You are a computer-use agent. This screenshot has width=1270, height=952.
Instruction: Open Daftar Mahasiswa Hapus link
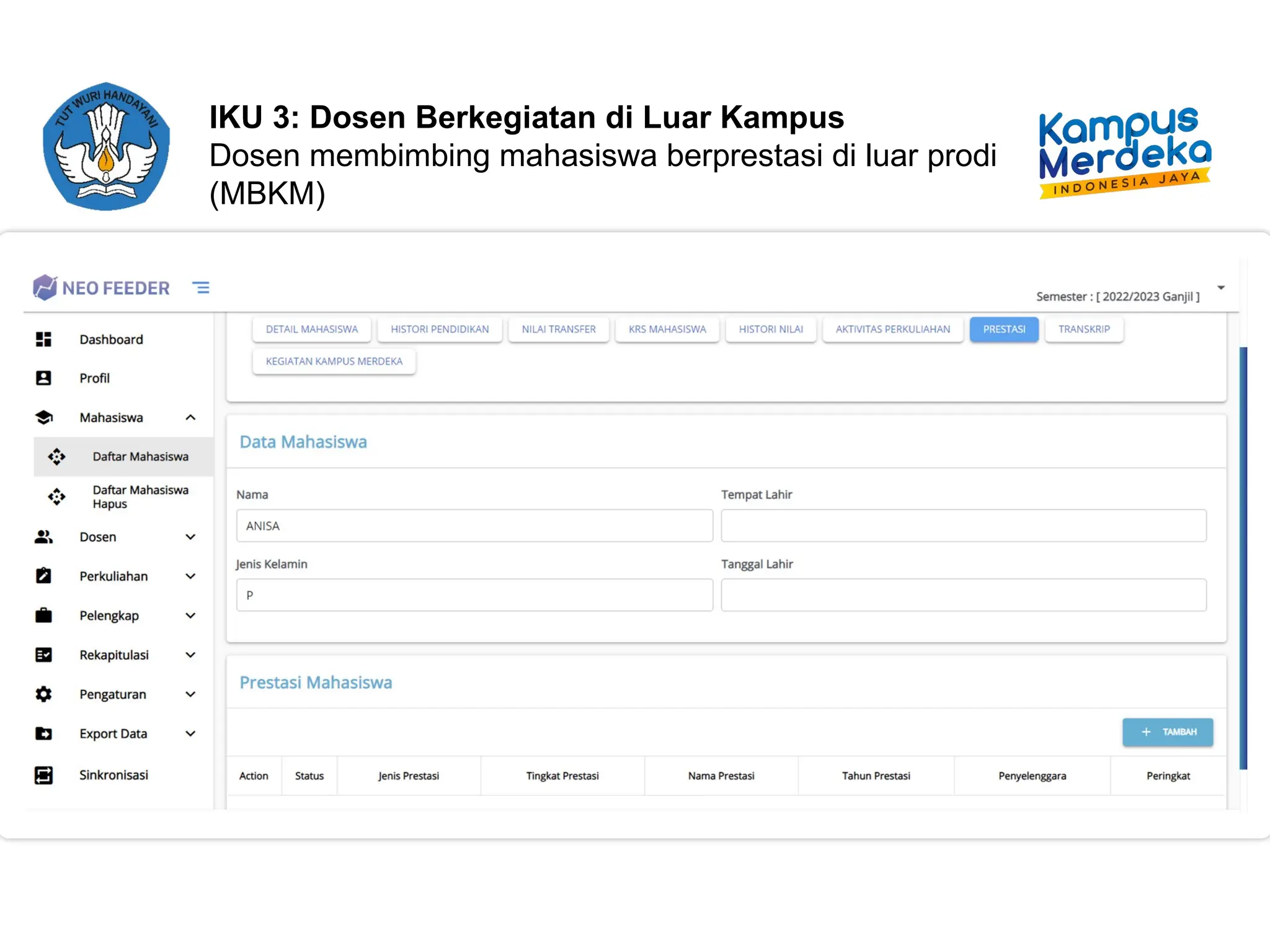[140, 496]
